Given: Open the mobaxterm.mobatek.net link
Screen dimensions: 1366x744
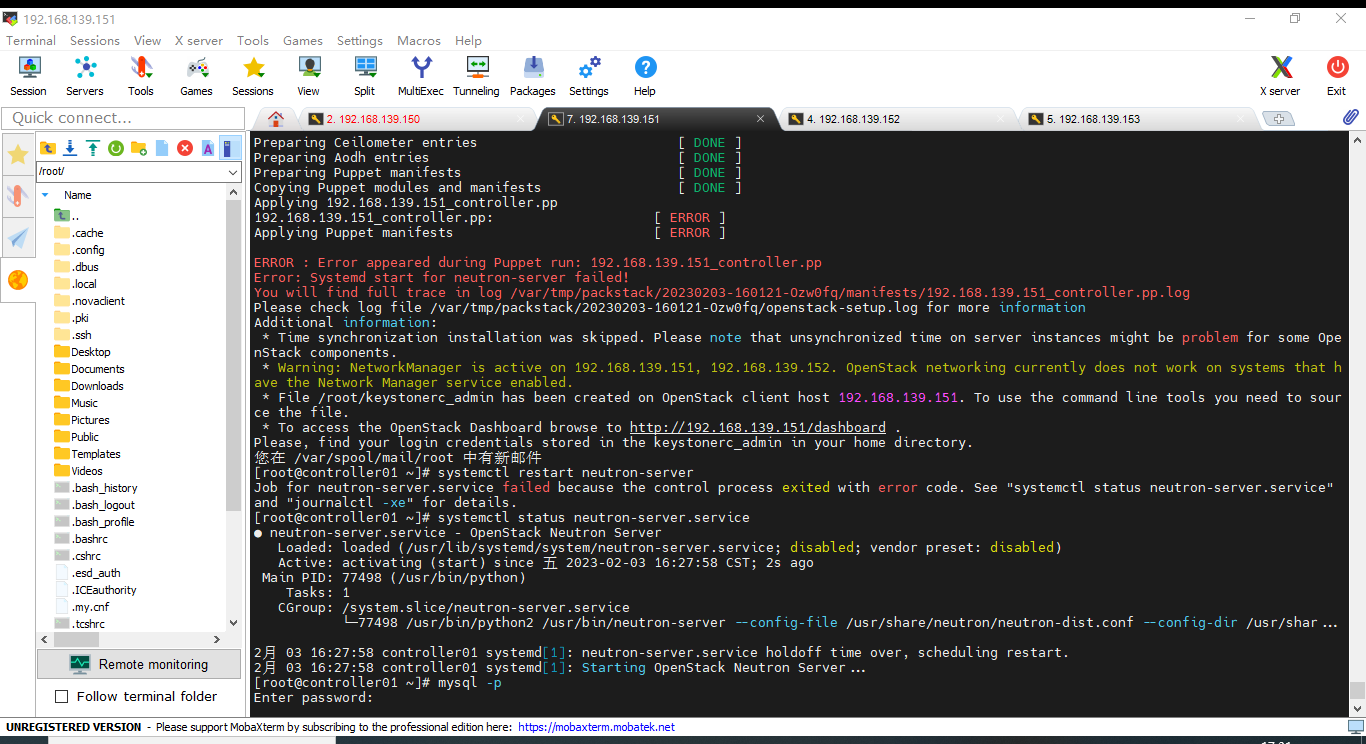Looking at the screenshot, I should click(596, 727).
